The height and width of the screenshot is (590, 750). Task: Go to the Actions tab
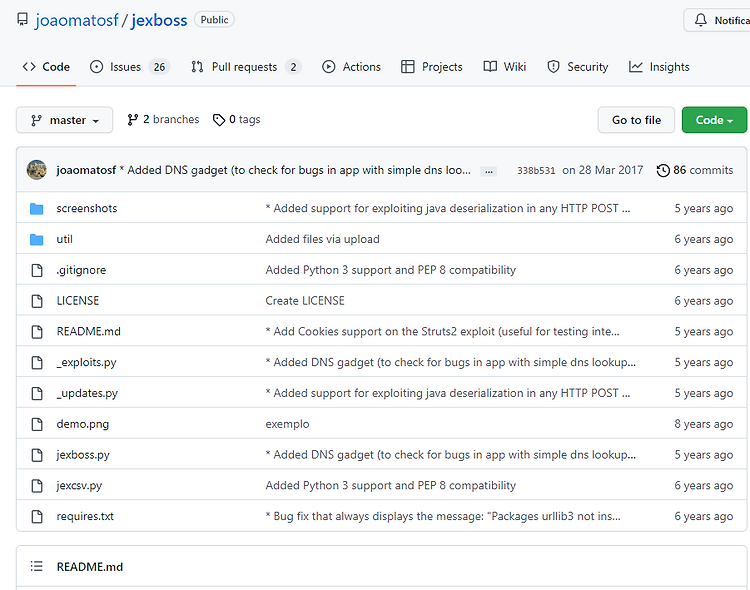(x=351, y=67)
